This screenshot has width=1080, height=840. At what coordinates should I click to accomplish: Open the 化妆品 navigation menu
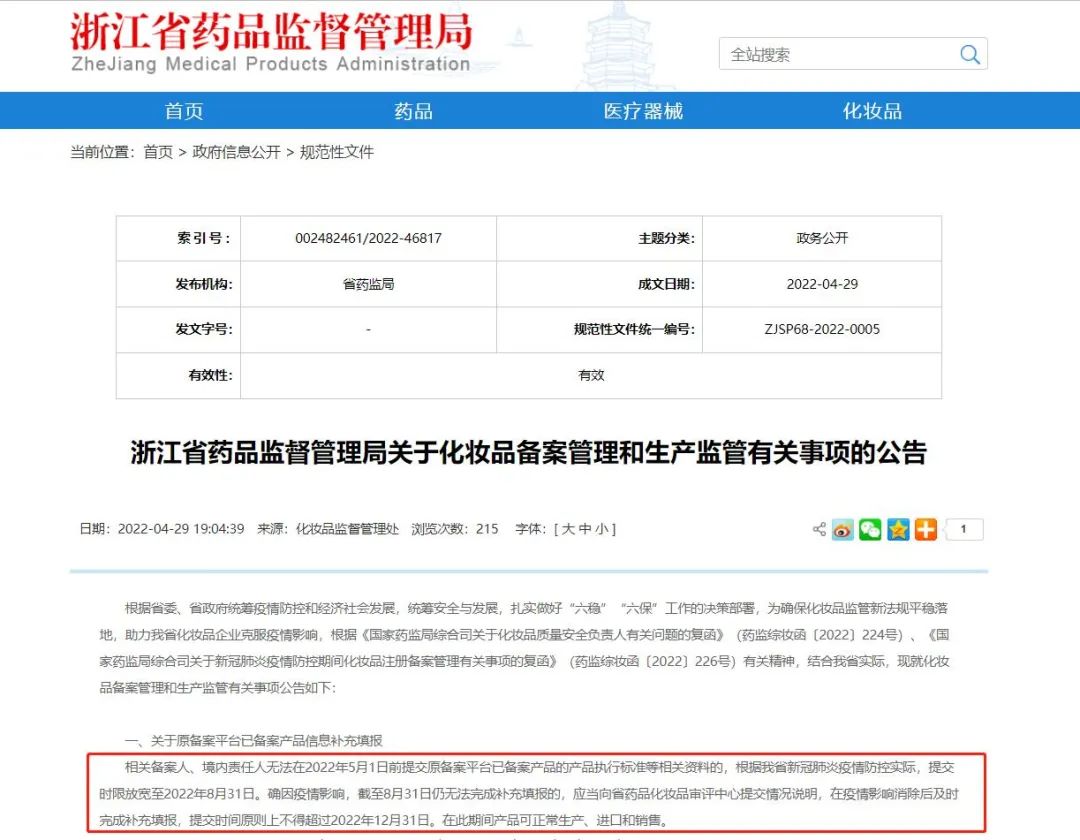pos(872,111)
